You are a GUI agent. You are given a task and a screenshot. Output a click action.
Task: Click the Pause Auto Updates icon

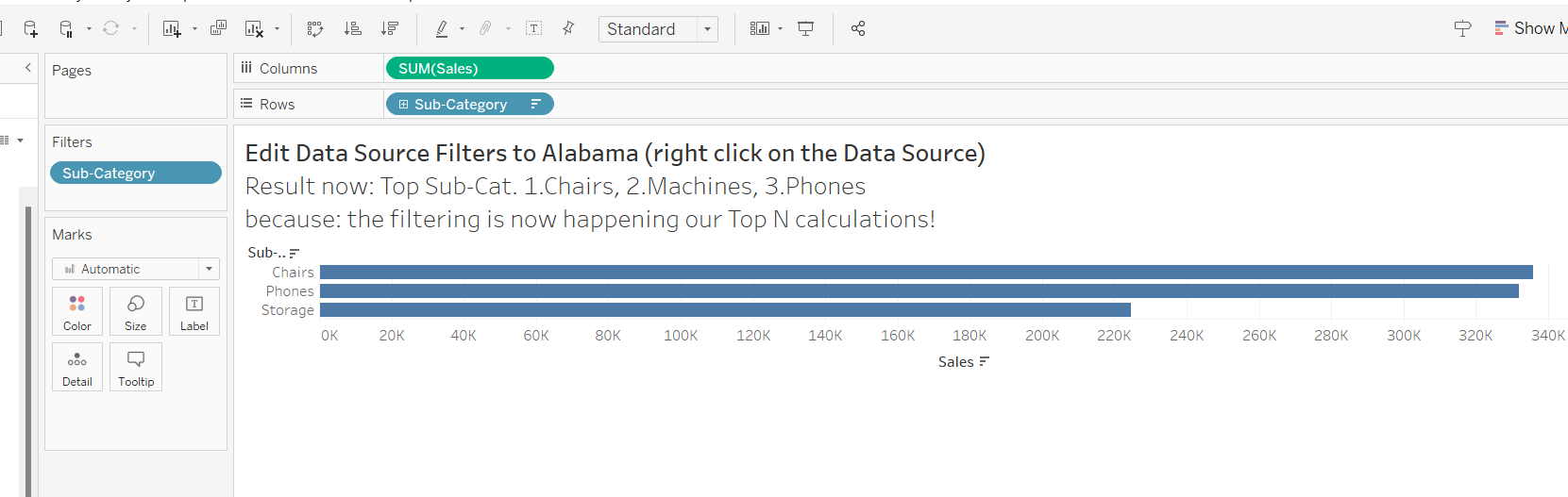(66, 29)
